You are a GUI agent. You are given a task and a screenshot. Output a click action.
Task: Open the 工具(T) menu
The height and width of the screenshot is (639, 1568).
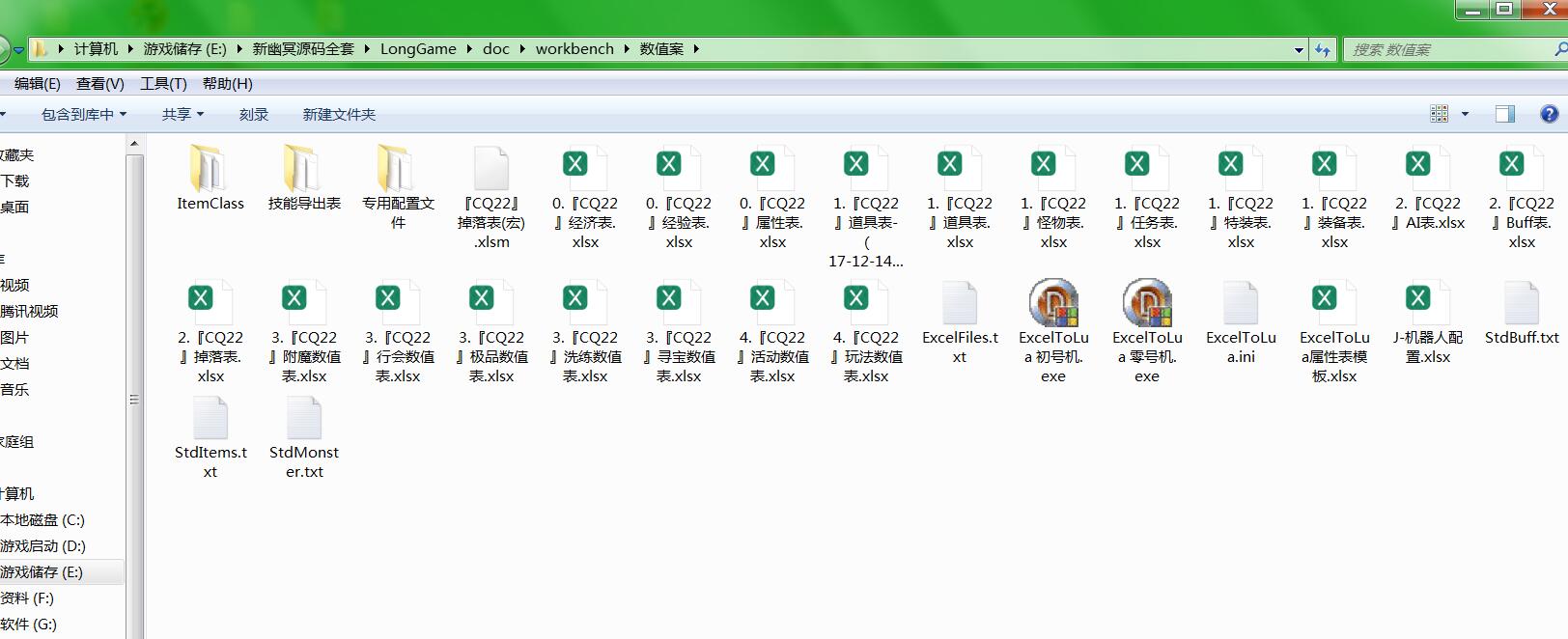pos(163,84)
